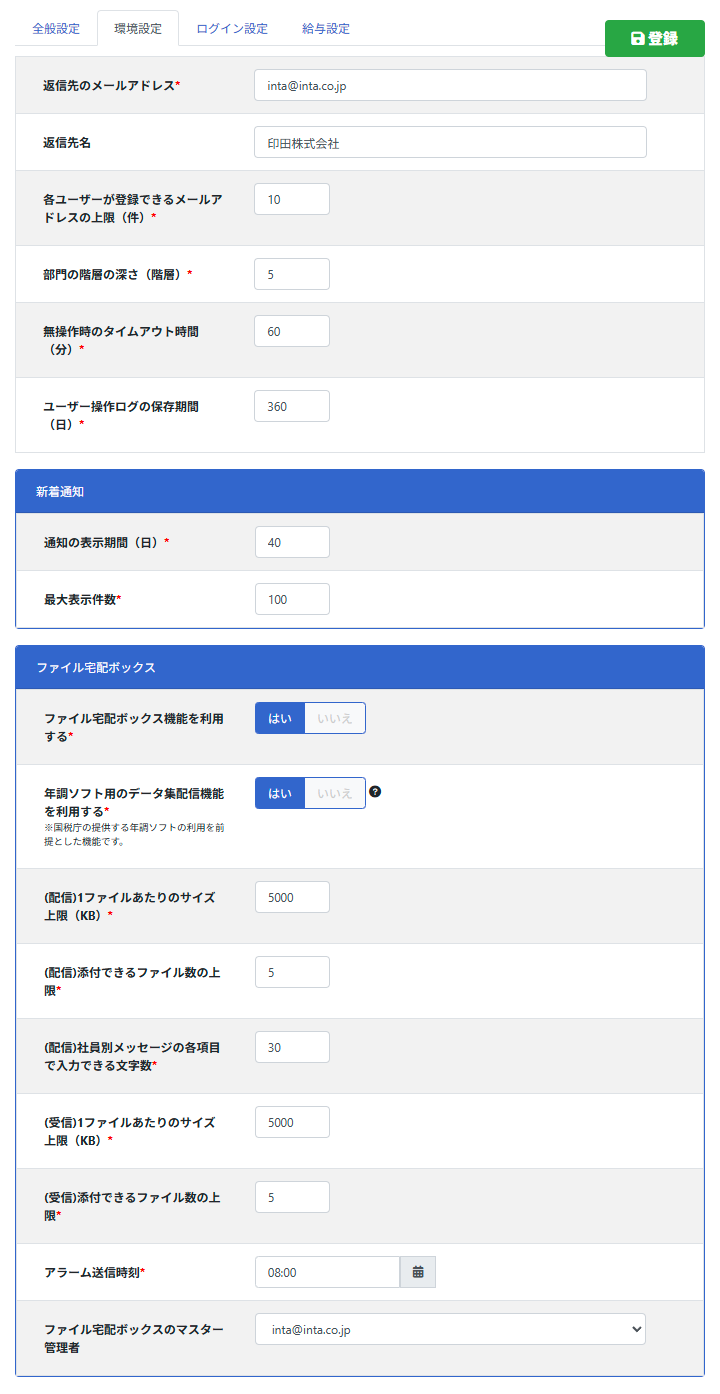Set file delivery box usage to はい

tap(280, 718)
